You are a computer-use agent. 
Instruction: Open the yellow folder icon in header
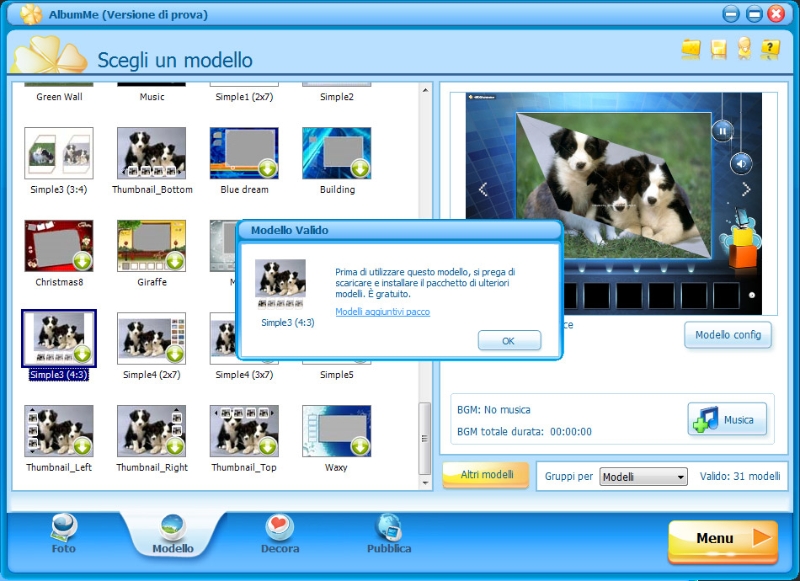(691, 48)
